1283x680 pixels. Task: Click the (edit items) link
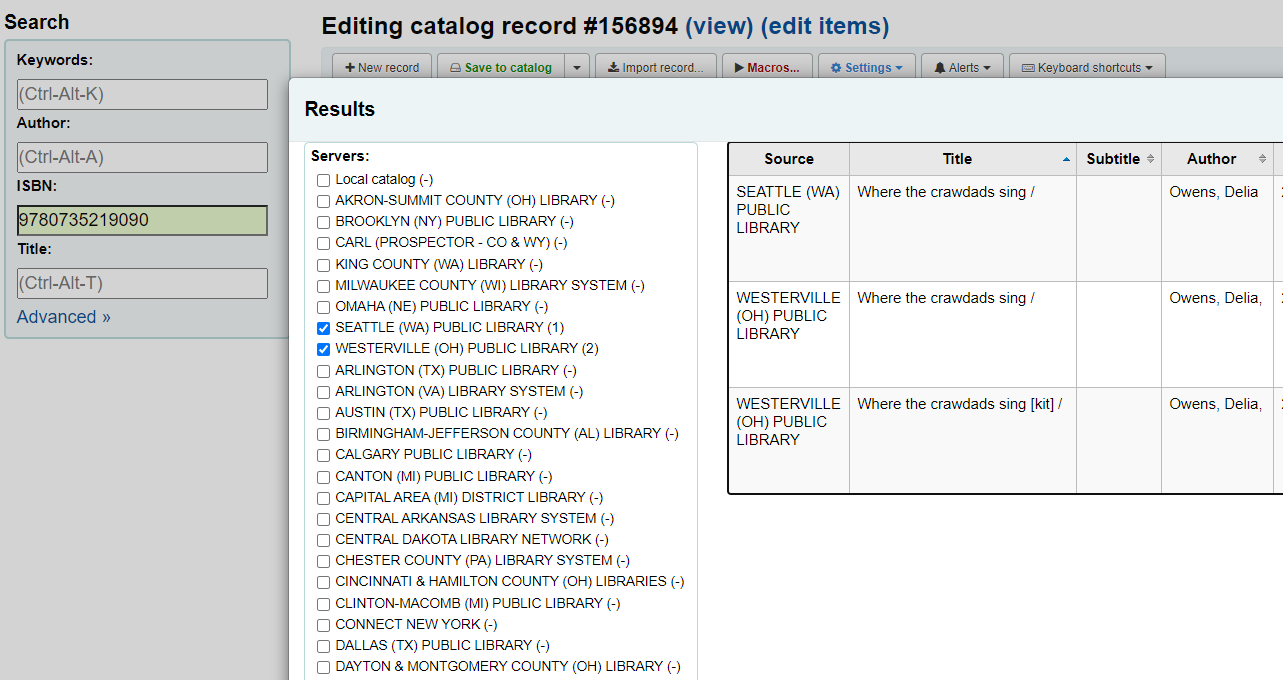point(824,27)
